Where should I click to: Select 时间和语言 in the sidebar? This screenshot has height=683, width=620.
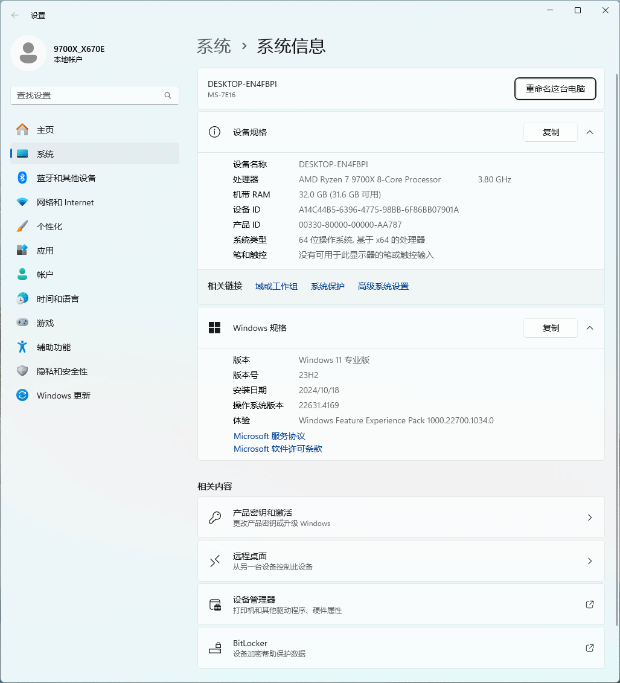click(95, 298)
